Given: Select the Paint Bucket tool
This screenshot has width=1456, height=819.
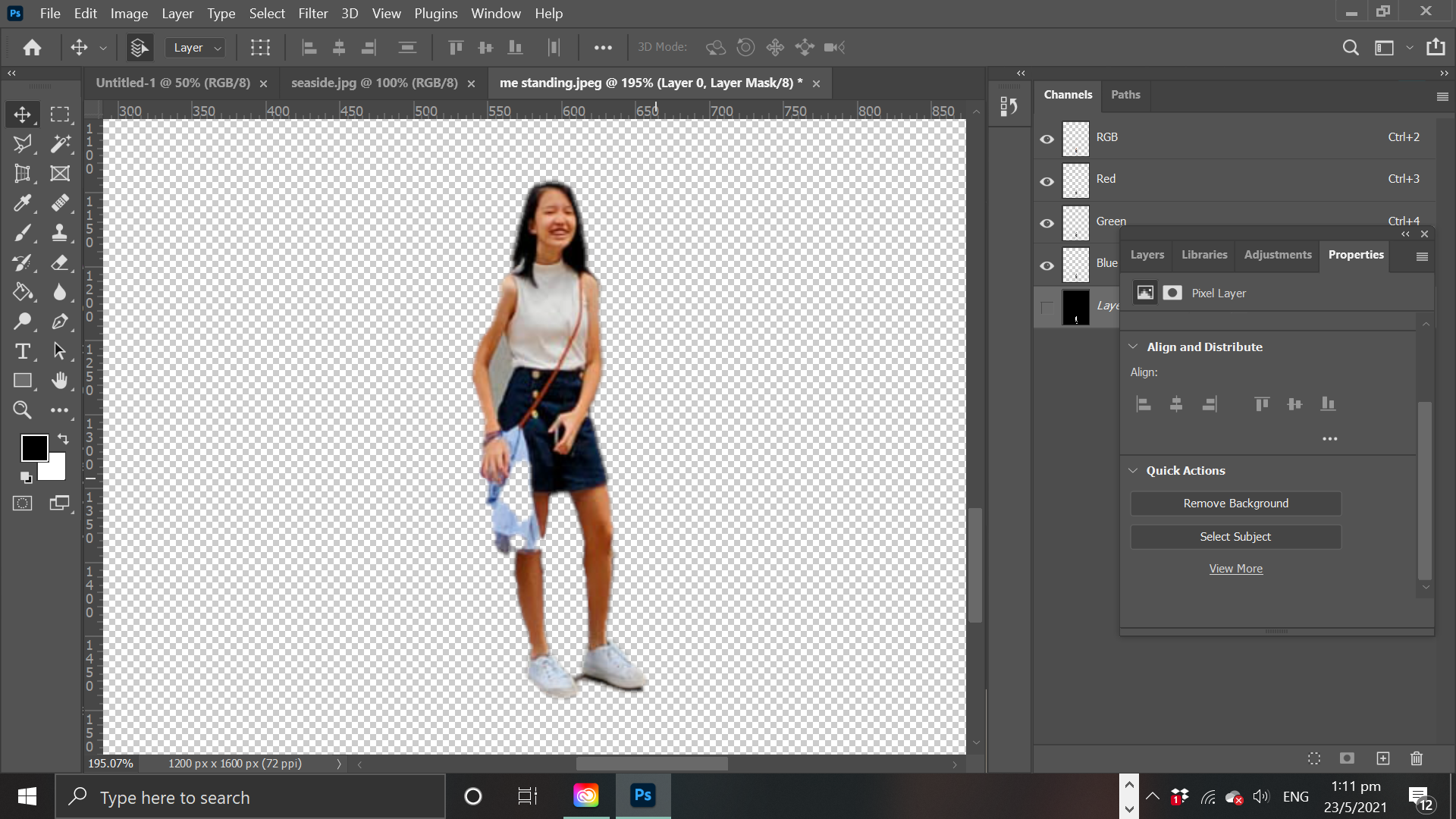Looking at the screenshot, I should 22,292.
